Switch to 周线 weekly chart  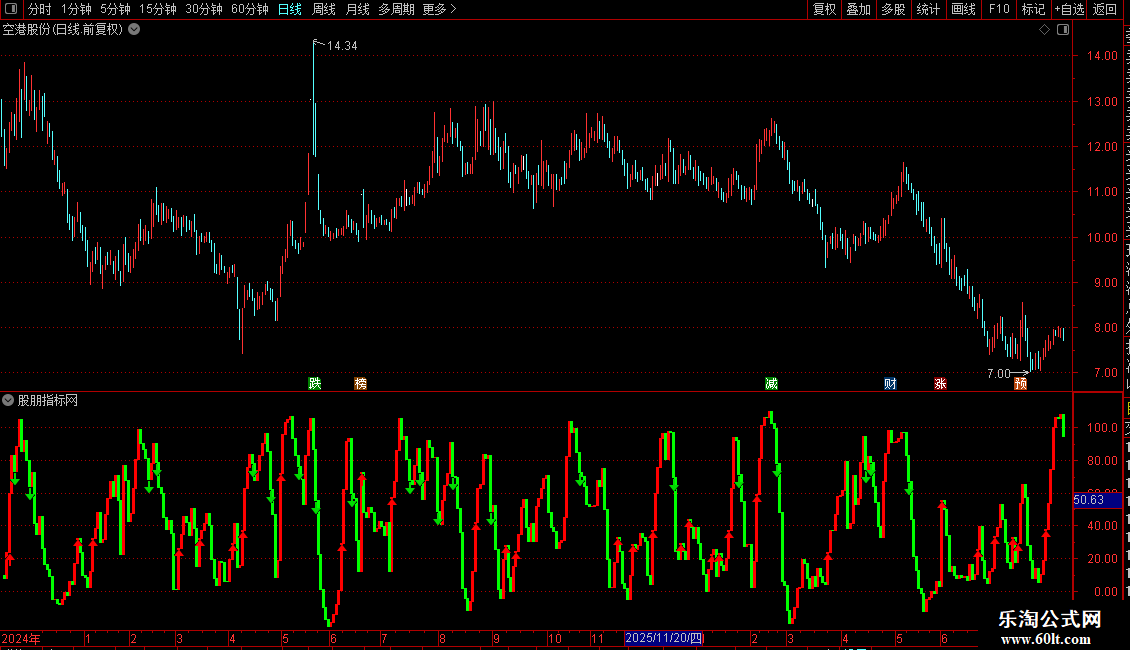point(324,9)
